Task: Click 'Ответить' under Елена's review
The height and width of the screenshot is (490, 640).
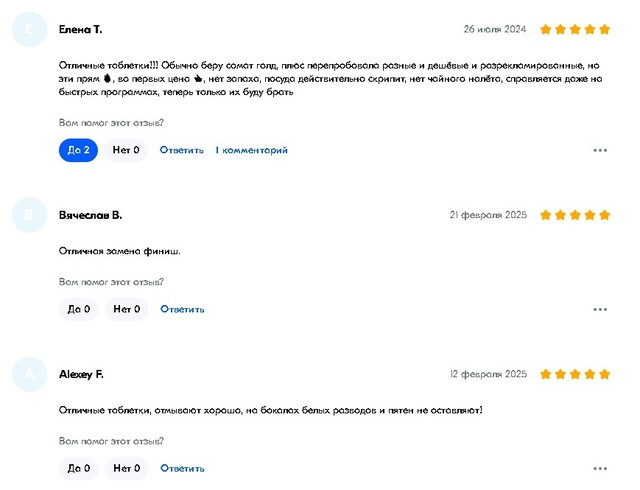Action: click(182, 150)
